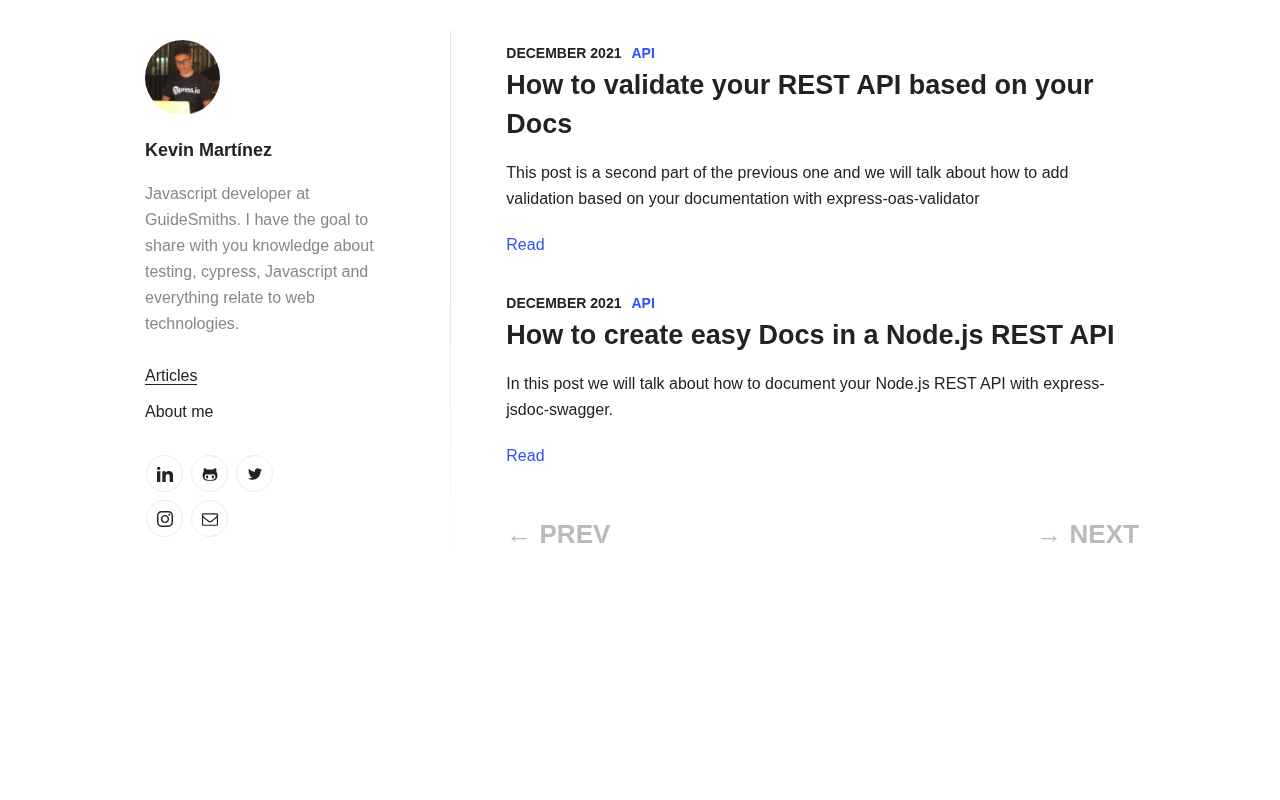Open the Instagram profile icon
The height and width of the screenshot is (800, 1280).
click(x=165, y=519)
